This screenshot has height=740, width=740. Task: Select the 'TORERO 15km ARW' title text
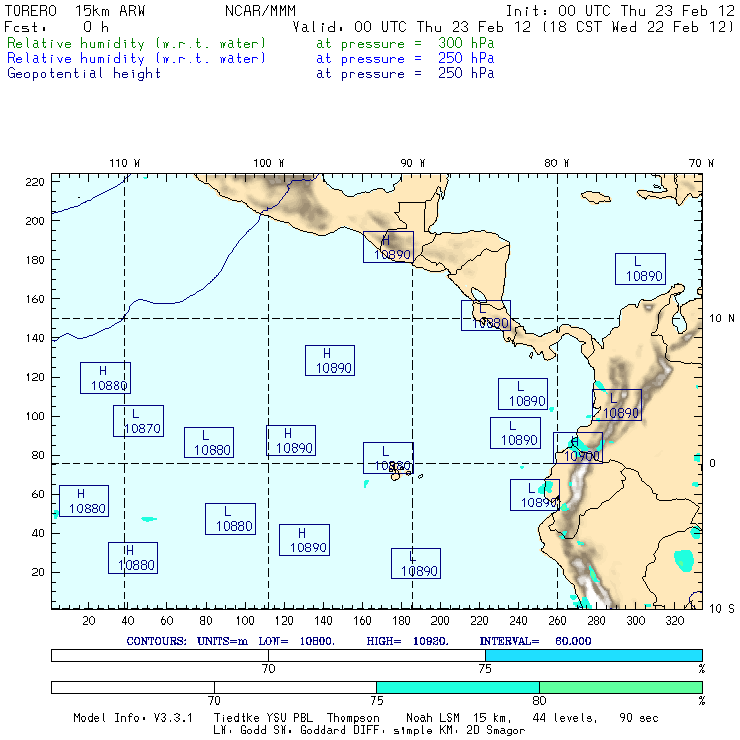point(75,11)
